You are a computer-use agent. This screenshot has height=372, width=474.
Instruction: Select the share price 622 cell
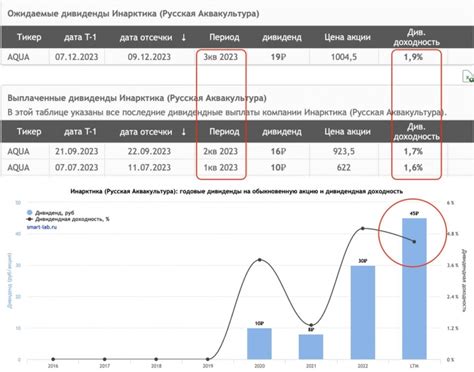(344, 167)
